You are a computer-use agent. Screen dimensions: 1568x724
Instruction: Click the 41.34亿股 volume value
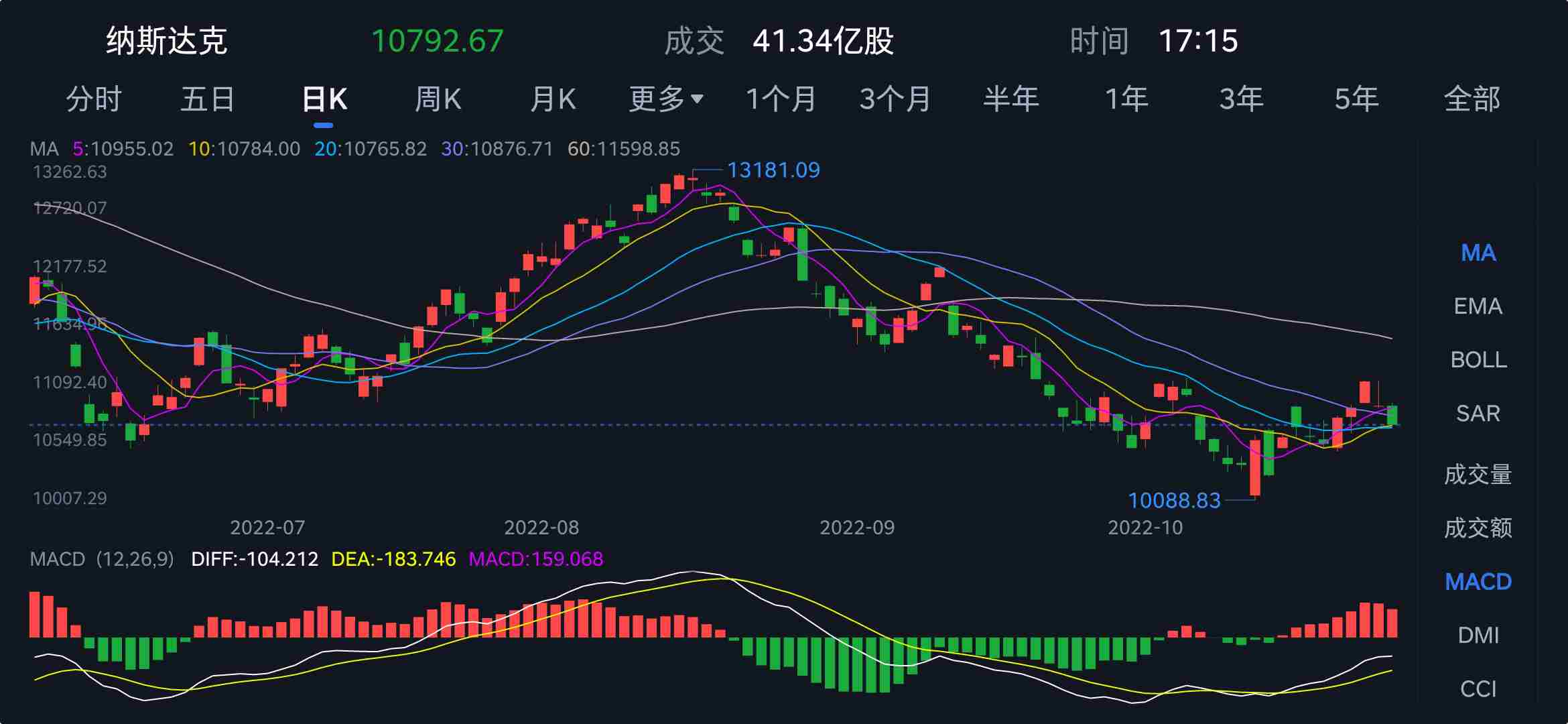click(x=823, y=41)
